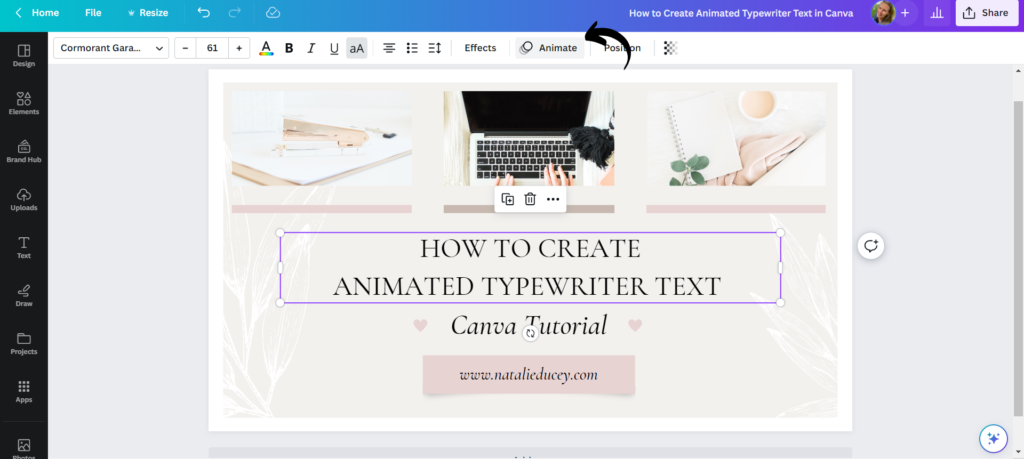Apply bulleted list formatting
This screenshot has height=459, width=1024.
pos(412,48)
